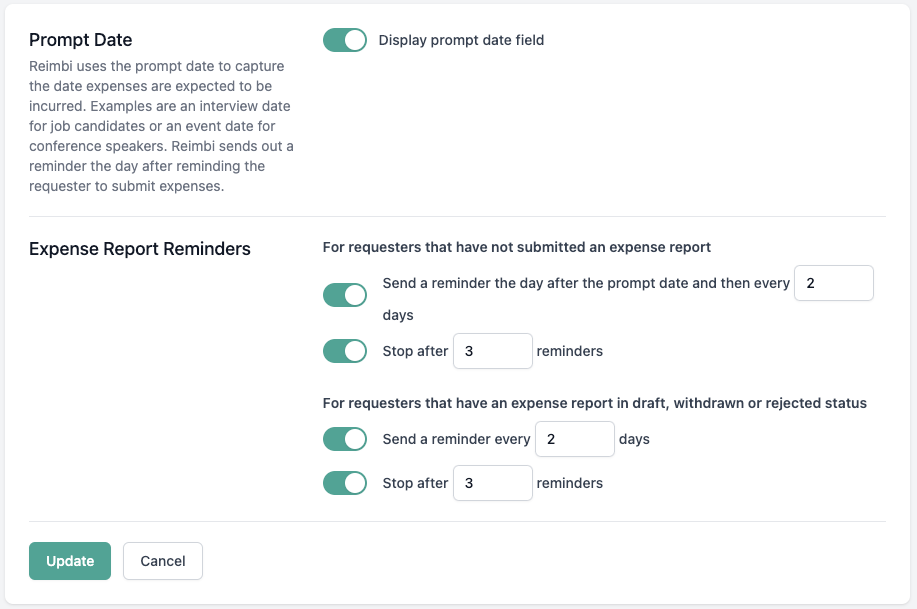This screenshot has width=917, height=609.
Task: Focus Stop after count field for unsubmitted reports
Action: click(492, 351)
